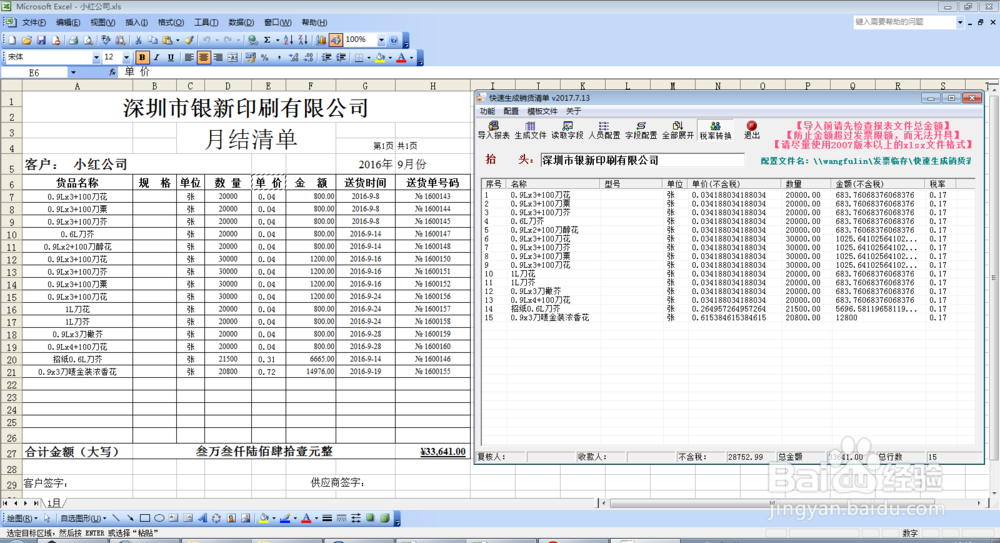The width and height of the screenshot is (1000, 543).
Task: Click the Format Painter brush icon
Action: pos(189,40)
